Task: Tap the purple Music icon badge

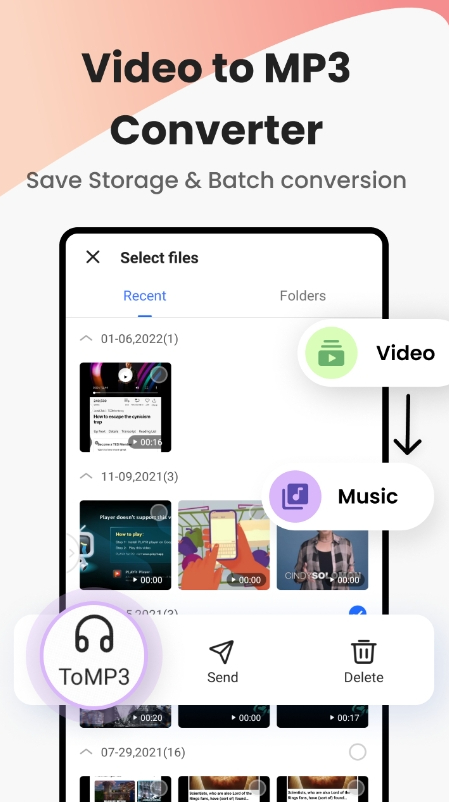Action: pos(295,496)
